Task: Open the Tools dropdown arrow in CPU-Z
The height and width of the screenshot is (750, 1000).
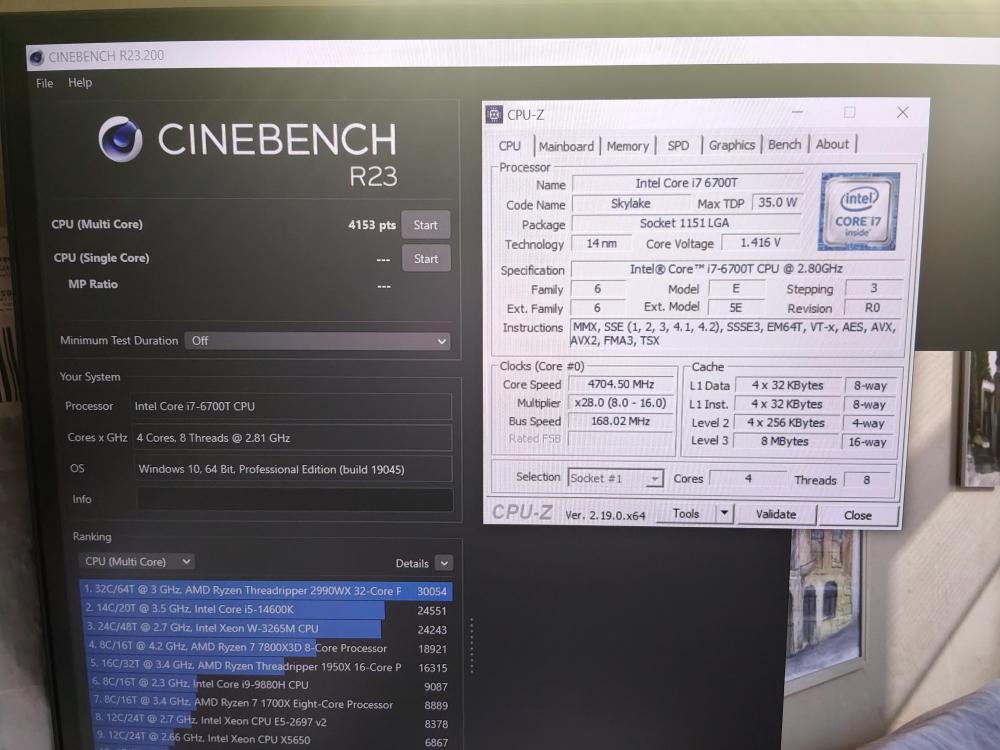Action: [x=724, y=513]
